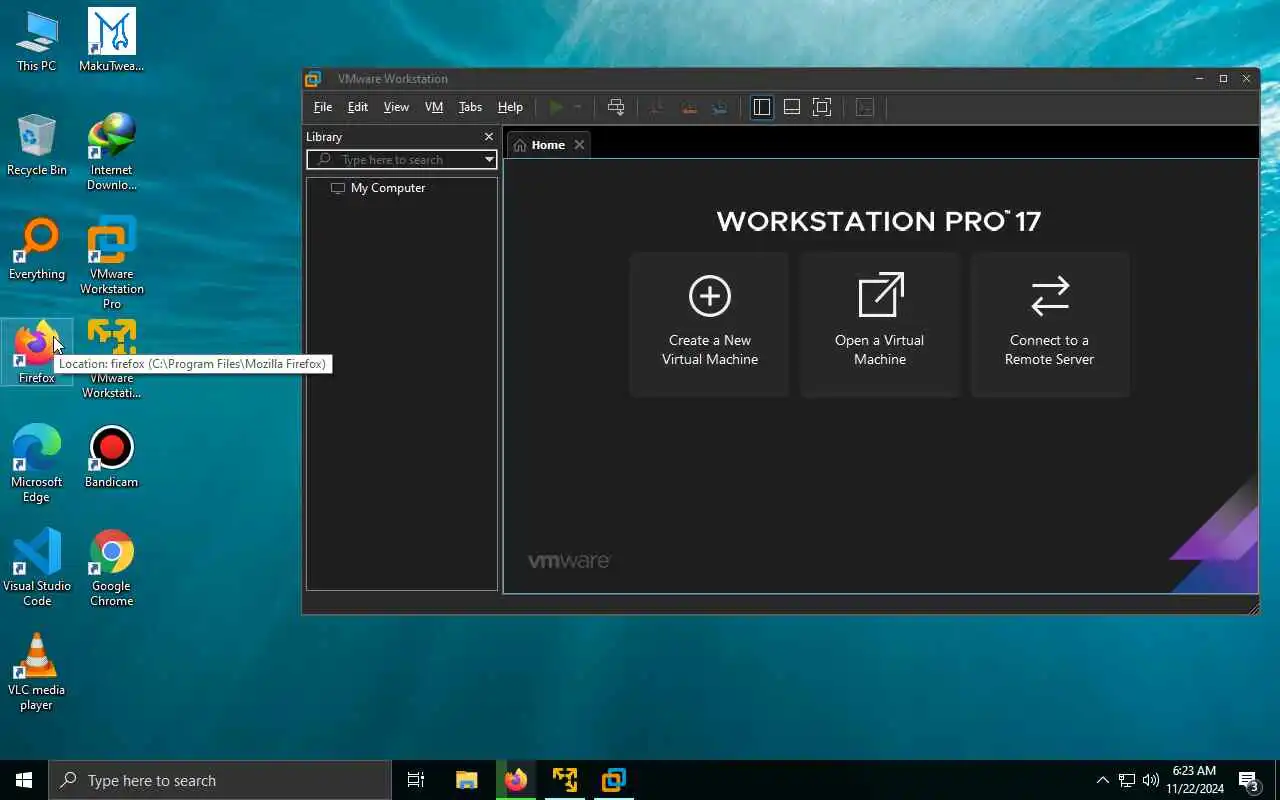Open the Tabs menu

point(470,107)
